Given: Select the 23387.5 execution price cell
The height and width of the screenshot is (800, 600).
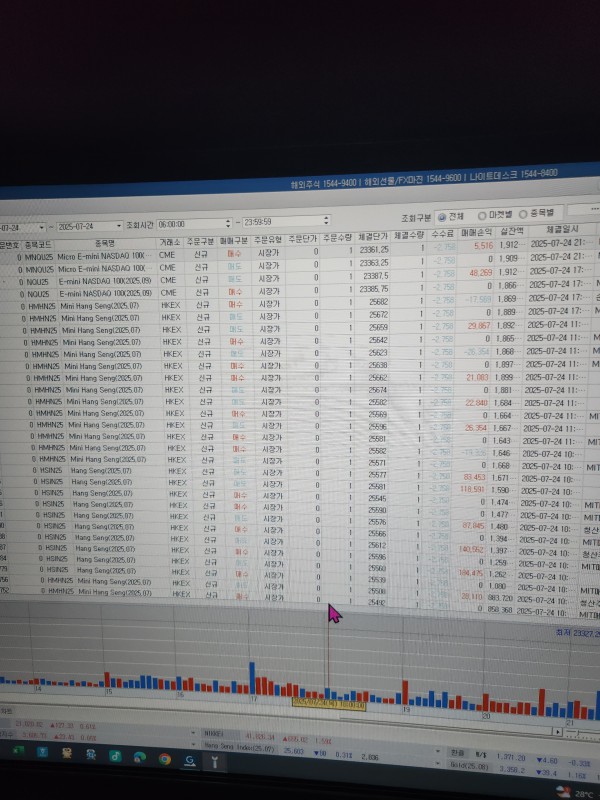Looking at the screenshot, I should pos(374,276).
